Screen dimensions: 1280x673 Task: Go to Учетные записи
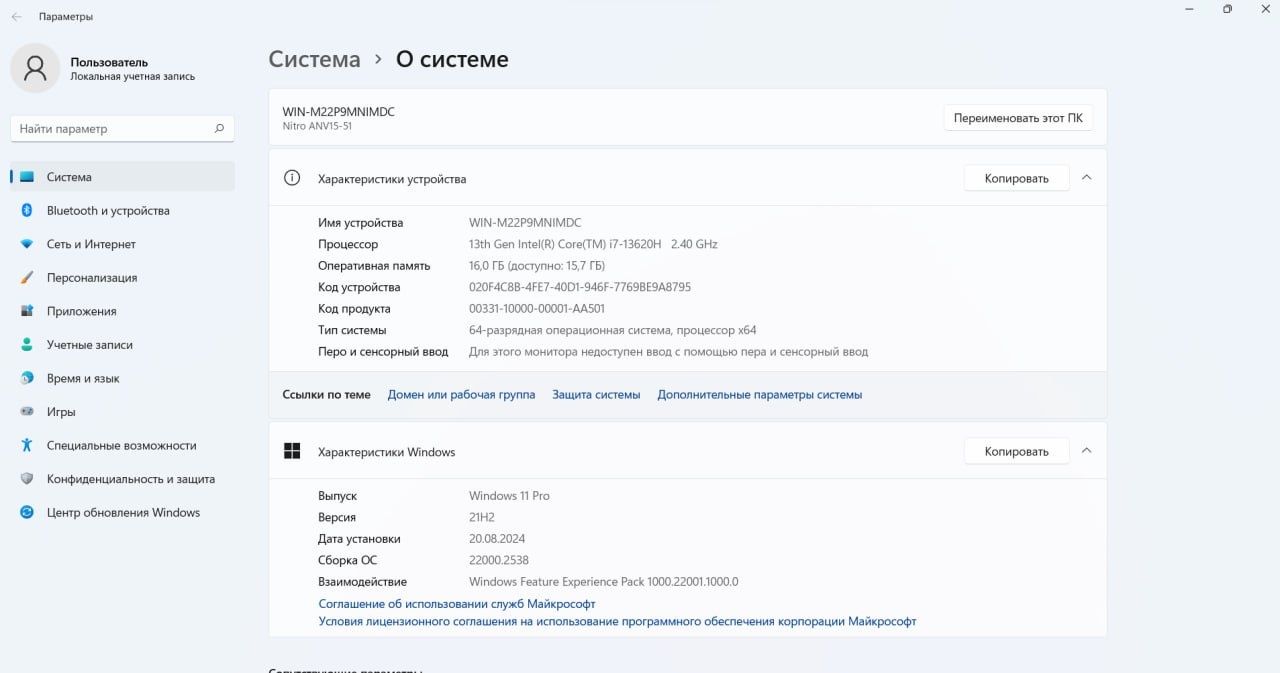pos(123,345)
